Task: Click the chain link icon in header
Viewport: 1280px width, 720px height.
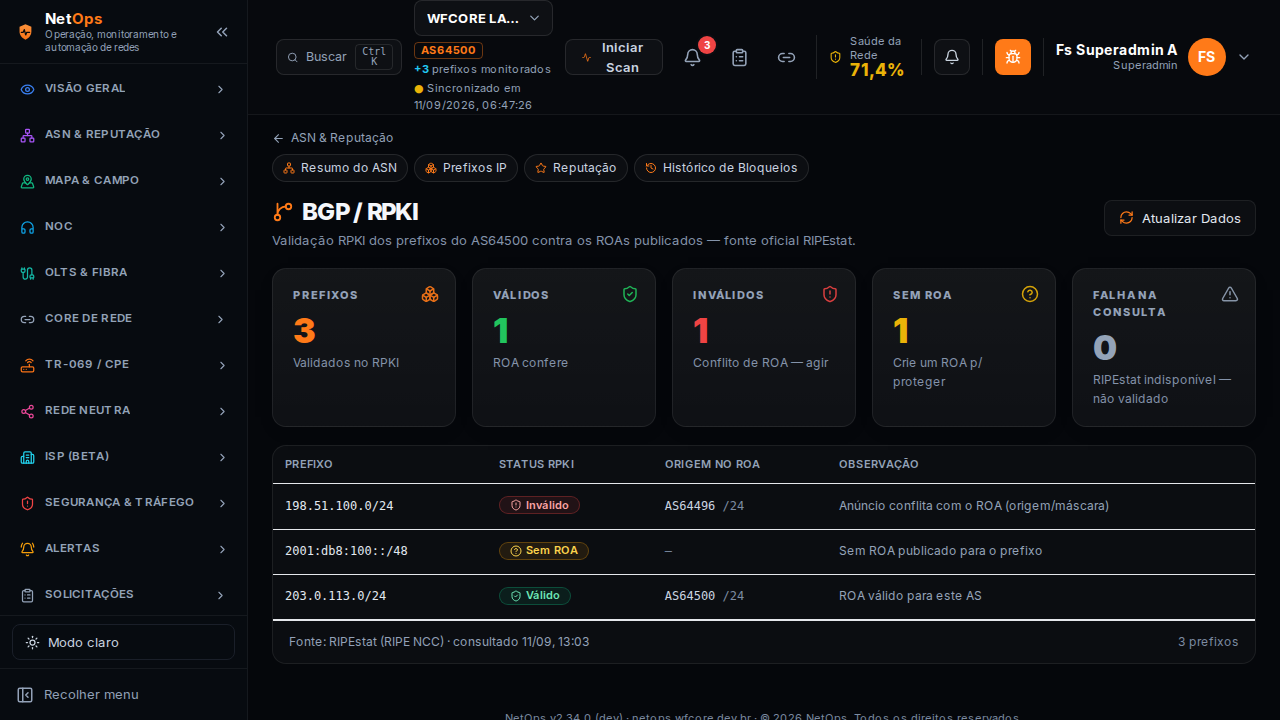Action: [x=787, y=57]
